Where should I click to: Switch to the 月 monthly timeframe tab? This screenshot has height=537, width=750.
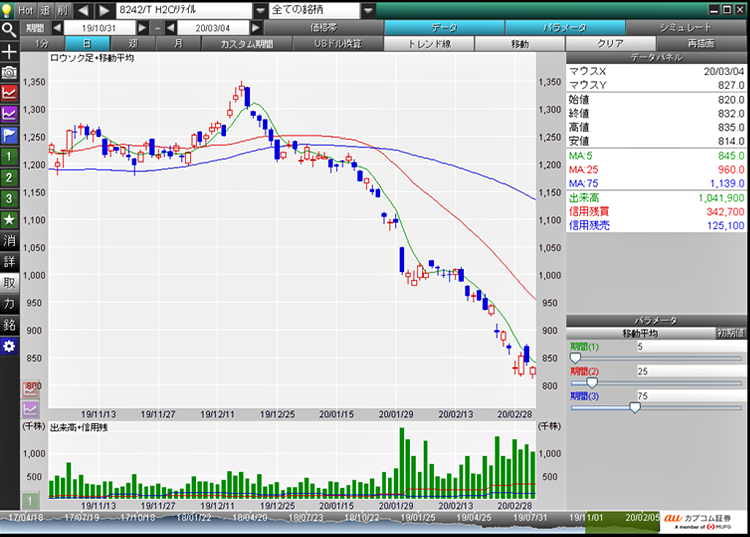click(x=178, y=44)
